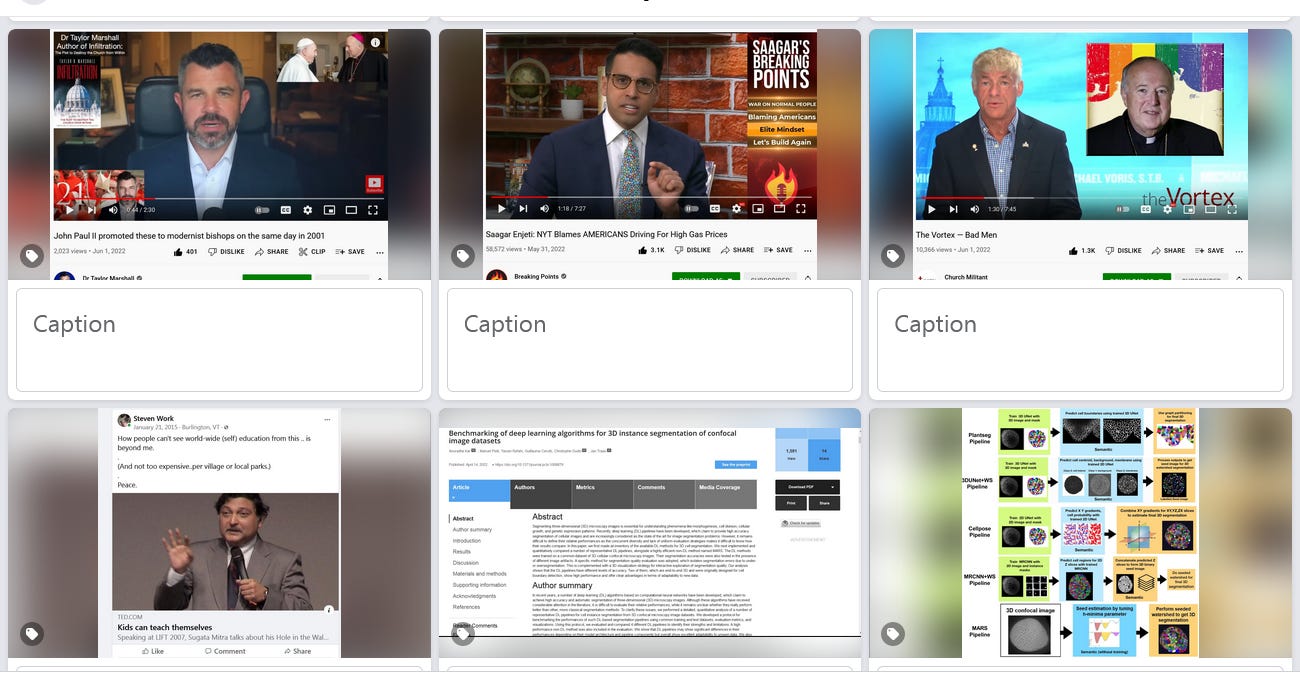Click Author summary in article sidebar

(x=472, y=529)
